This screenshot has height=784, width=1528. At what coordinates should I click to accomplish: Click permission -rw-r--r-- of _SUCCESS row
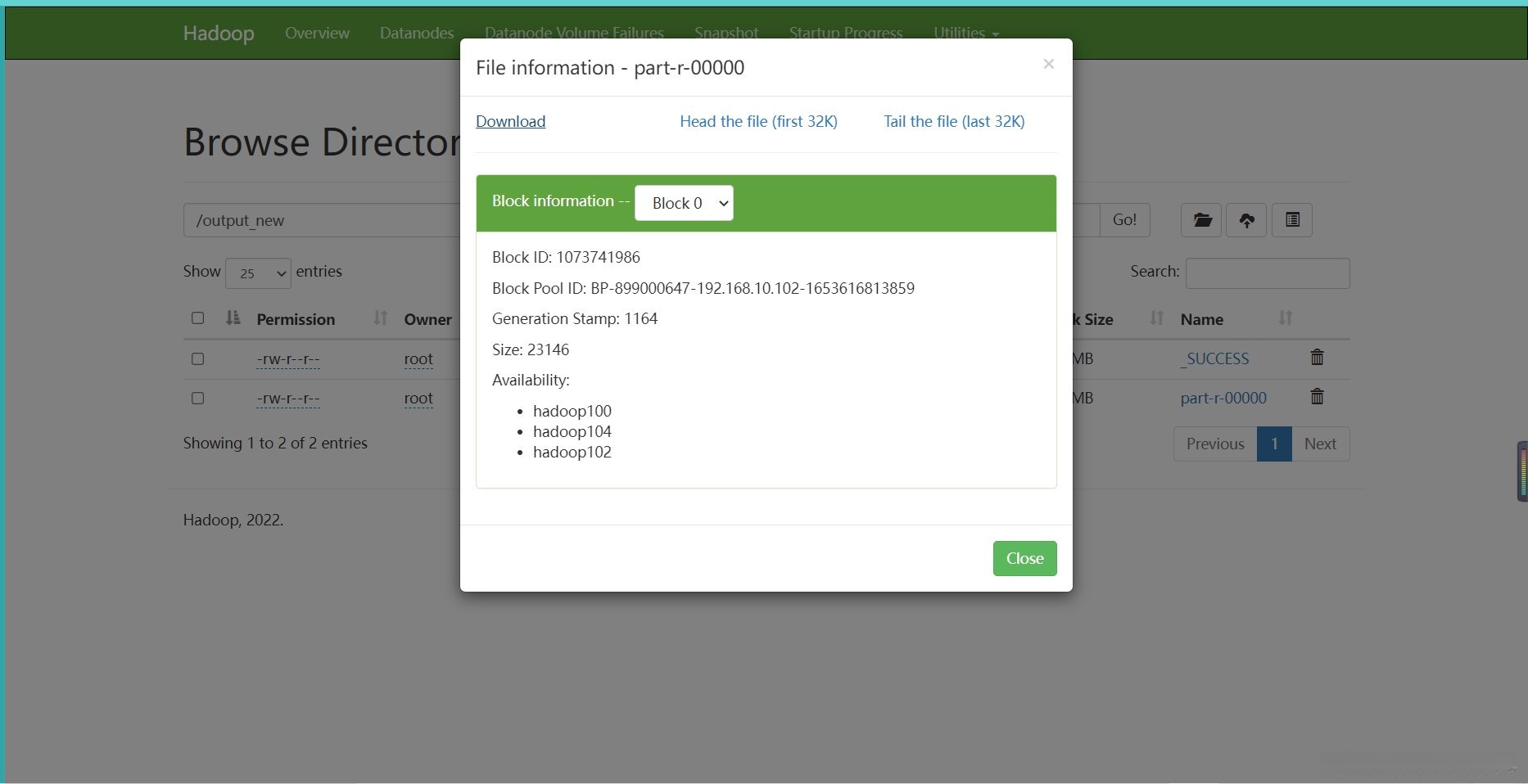pos(288,359)
